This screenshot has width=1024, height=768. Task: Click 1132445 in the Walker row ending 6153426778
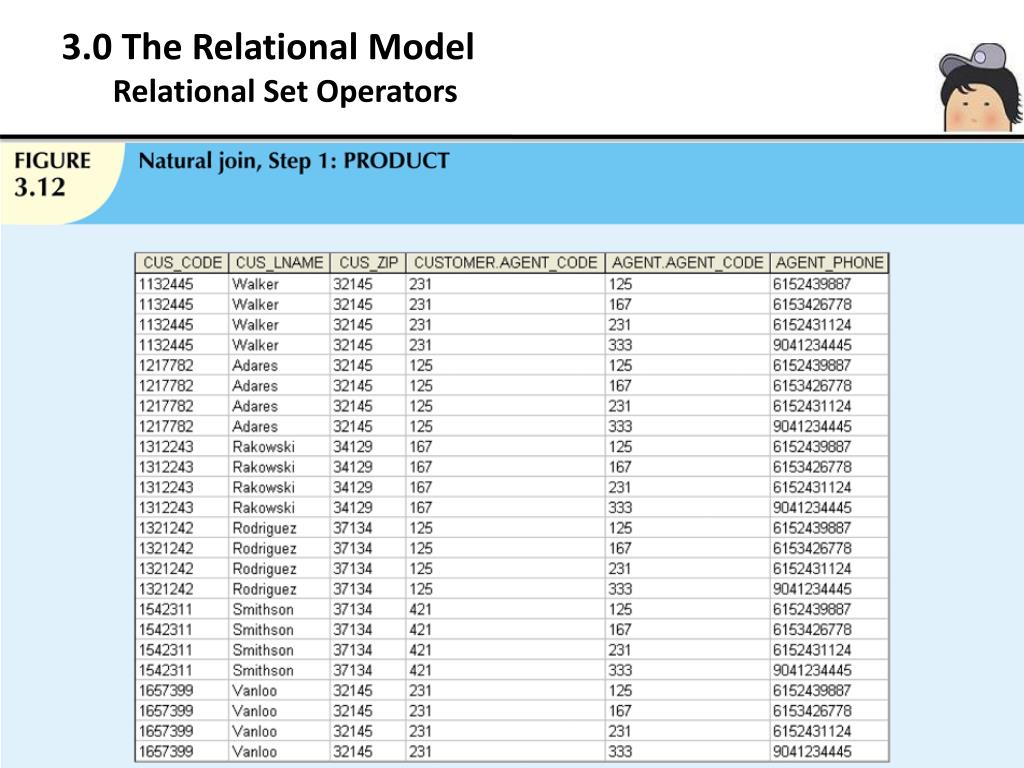(x=166, y=304)
